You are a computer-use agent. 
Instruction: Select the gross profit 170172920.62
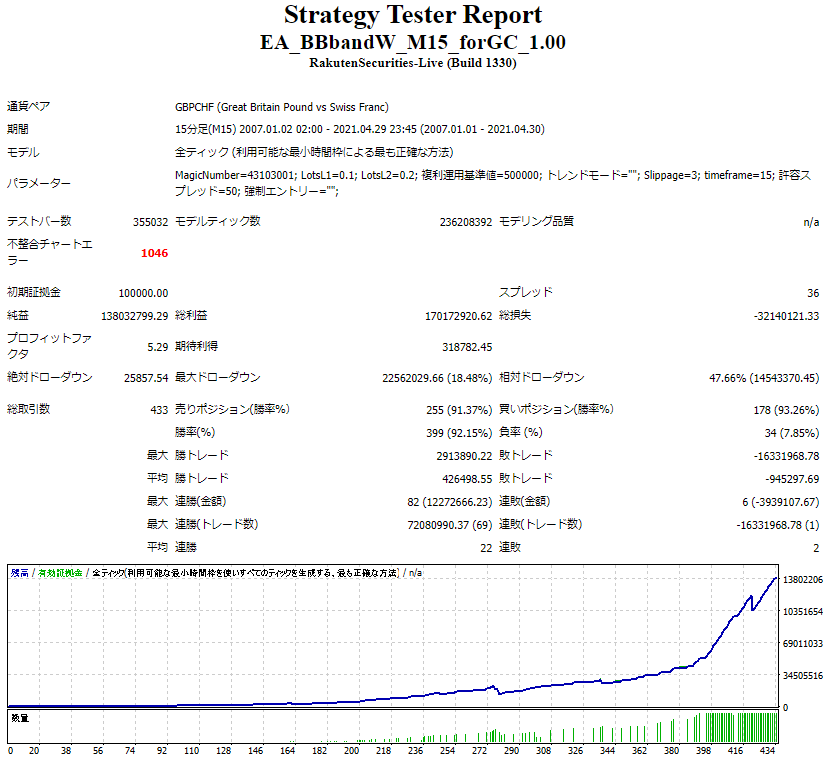458,316
